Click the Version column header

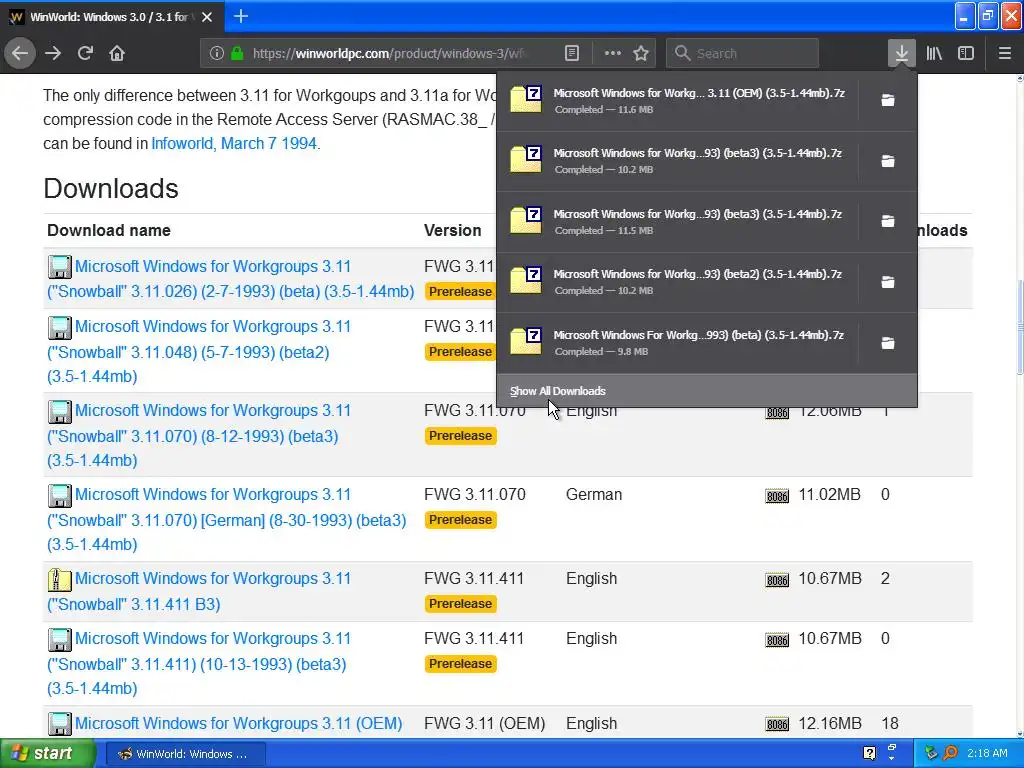coord(453,230)
